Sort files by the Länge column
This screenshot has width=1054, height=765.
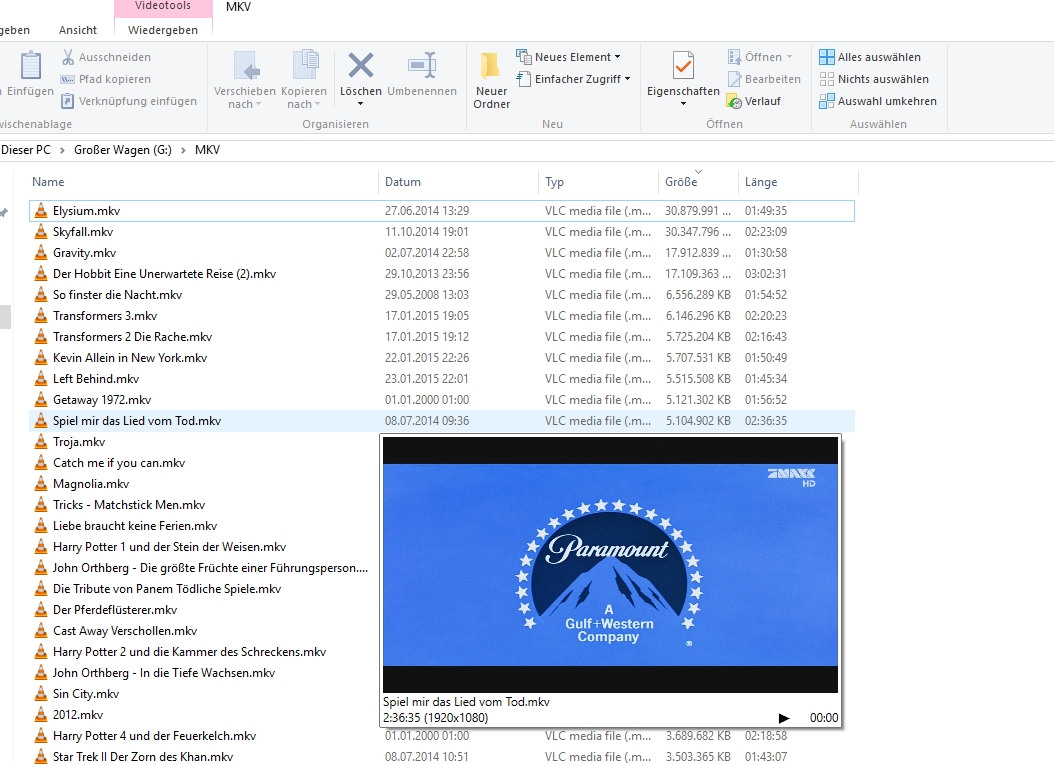click(798, 182)
